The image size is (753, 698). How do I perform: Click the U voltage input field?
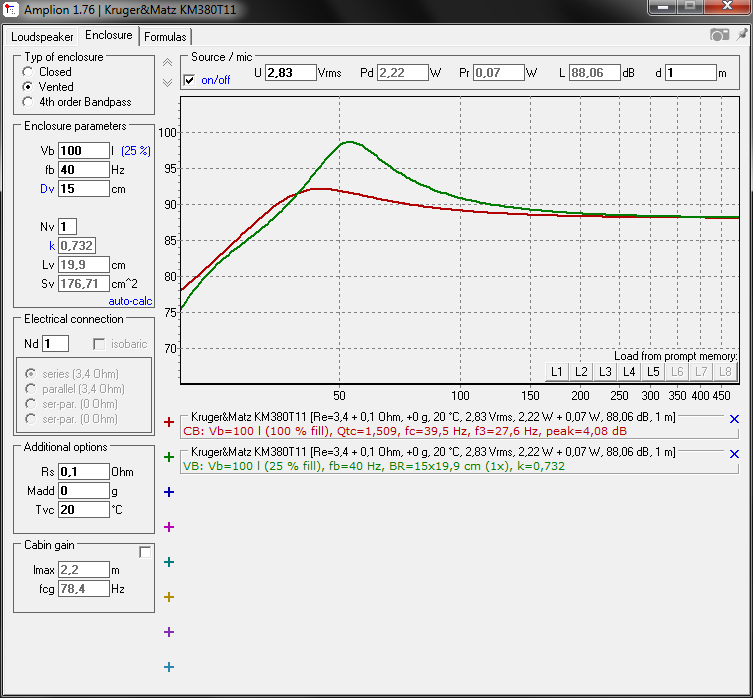click(291, 73)
